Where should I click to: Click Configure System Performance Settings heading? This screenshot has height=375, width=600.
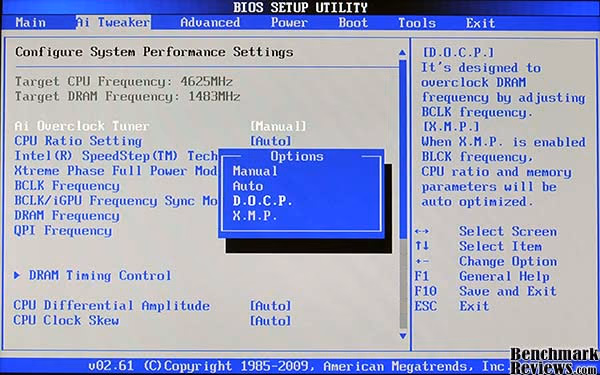point(154,52)
